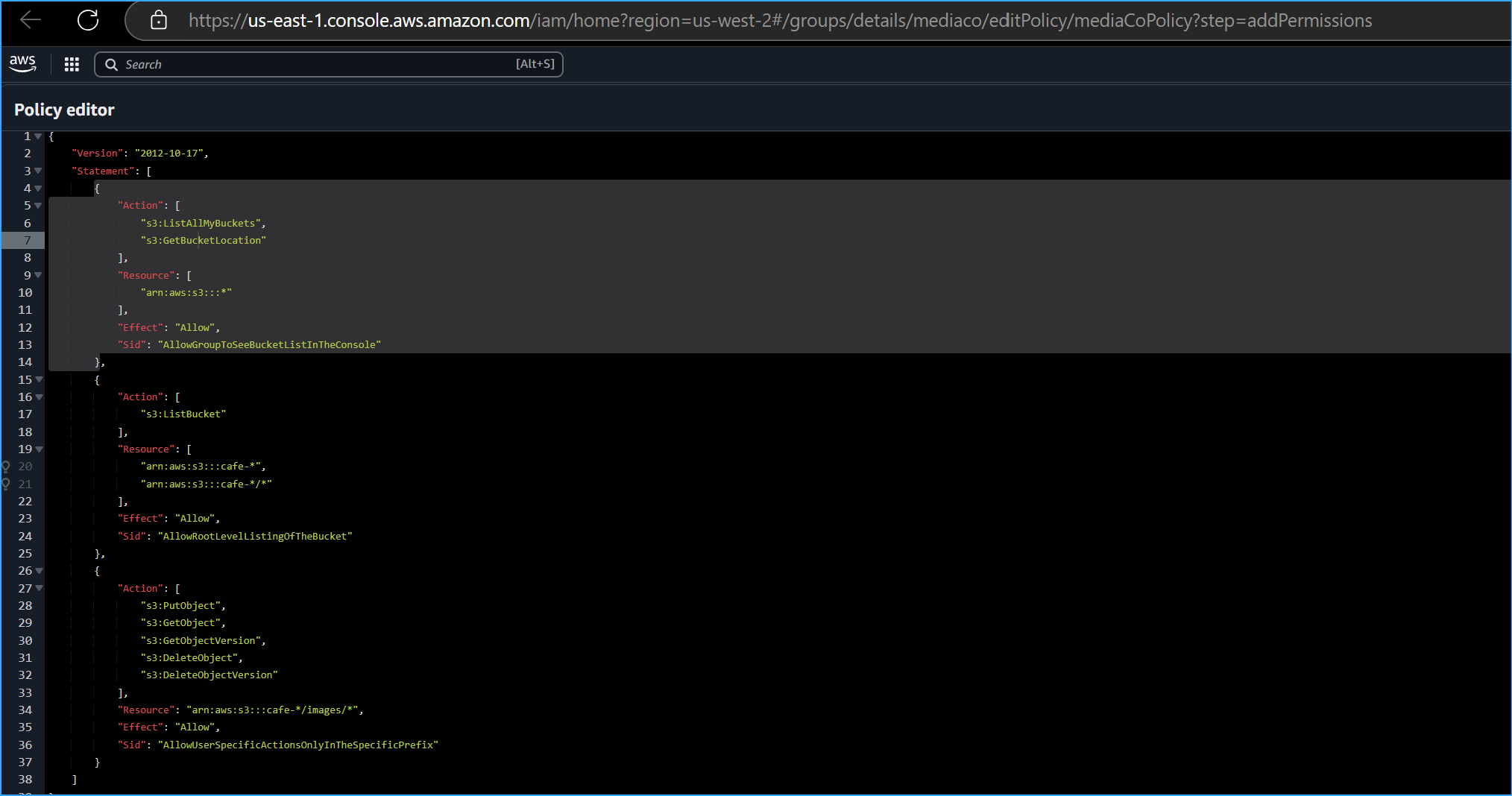Fold the Statement array at line 3

pyautogui.click(x=38, y=171)
